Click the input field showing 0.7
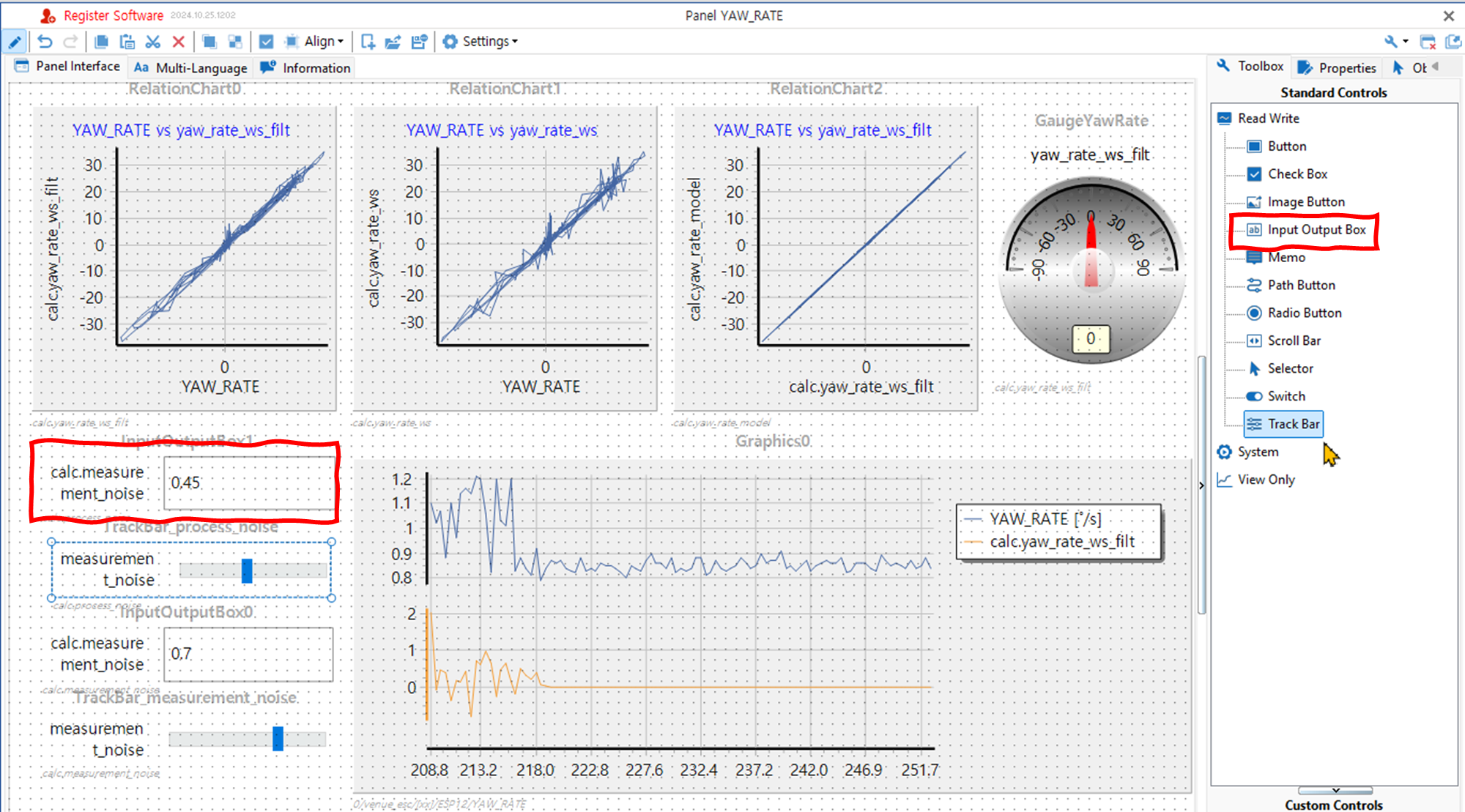Image resolution: width=1465 pixels, height=812 pixels. (248, 654)
